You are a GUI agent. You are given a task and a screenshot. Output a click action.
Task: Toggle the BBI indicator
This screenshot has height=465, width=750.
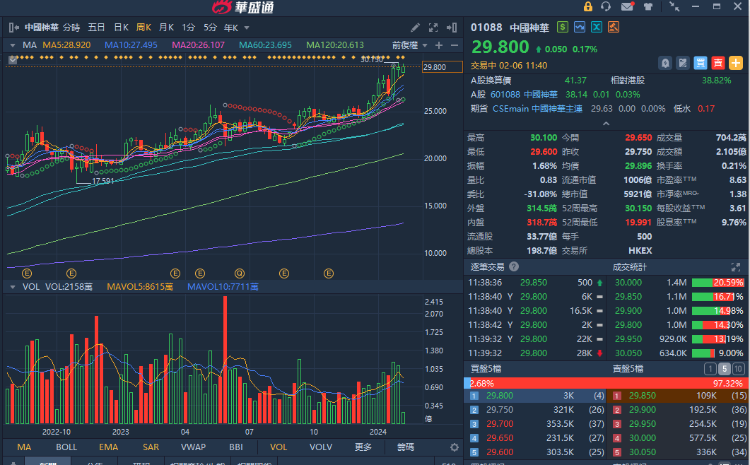(236, 447)
